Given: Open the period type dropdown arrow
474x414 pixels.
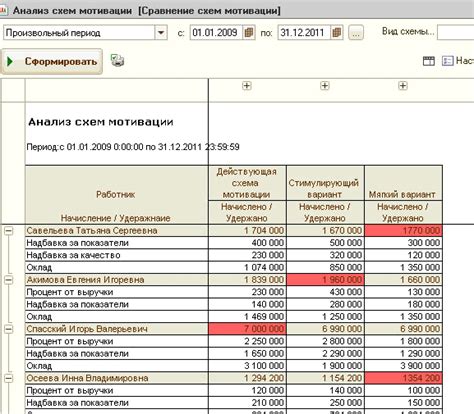Looking at the screenshot, I should coord(161,33).
